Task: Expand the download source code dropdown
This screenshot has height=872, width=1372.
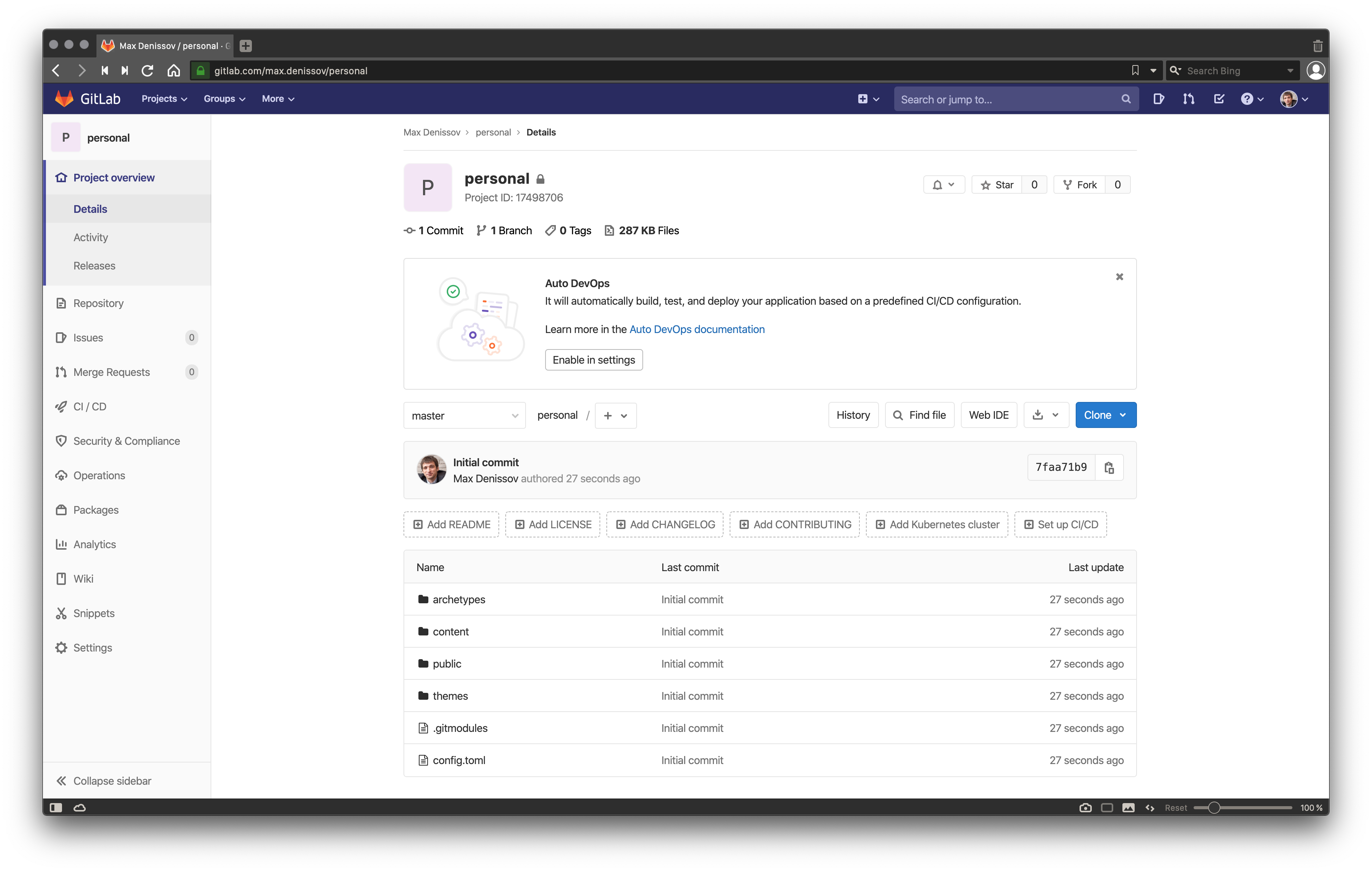Action: (x=1045, y=415)
